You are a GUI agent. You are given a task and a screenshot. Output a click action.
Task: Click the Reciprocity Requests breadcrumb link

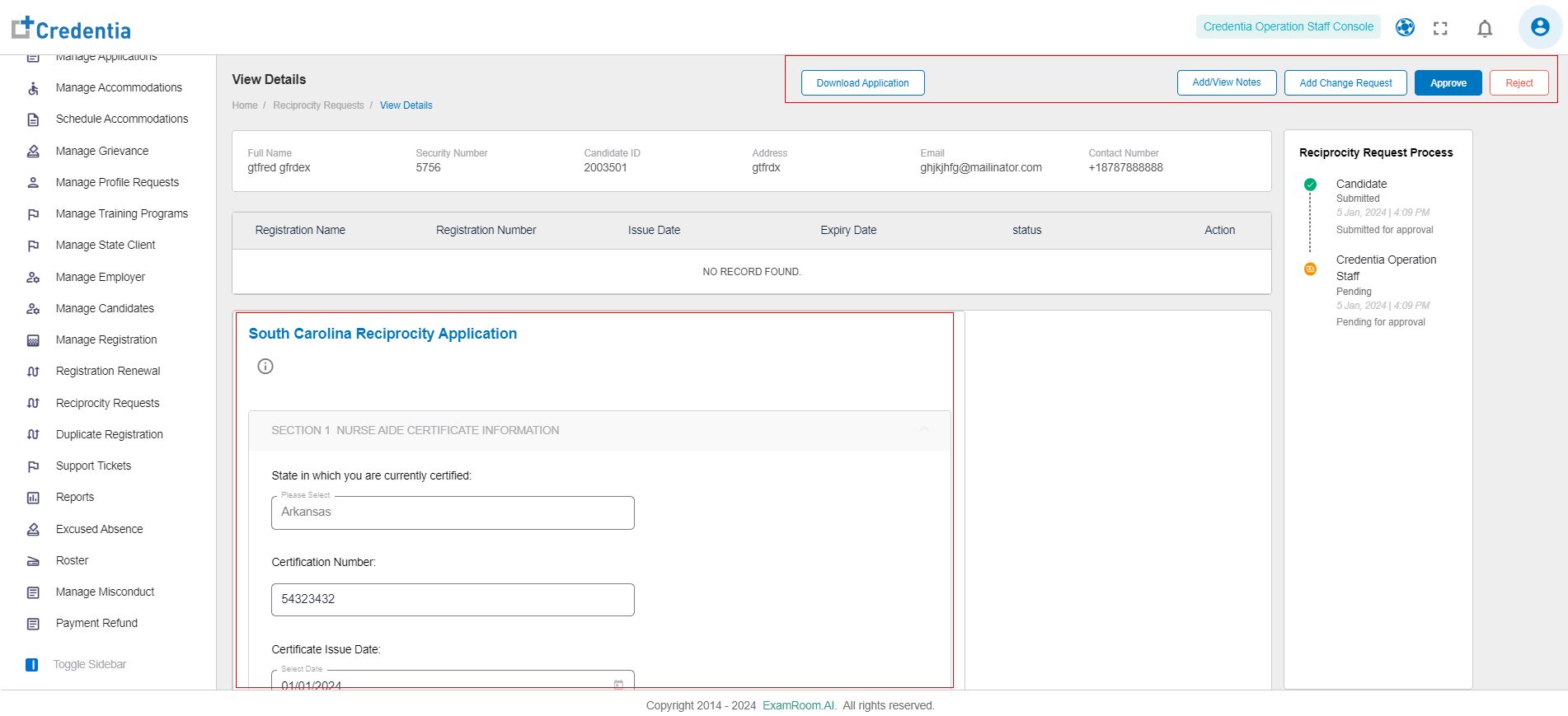pyautogui.click(x=318, y=105)
